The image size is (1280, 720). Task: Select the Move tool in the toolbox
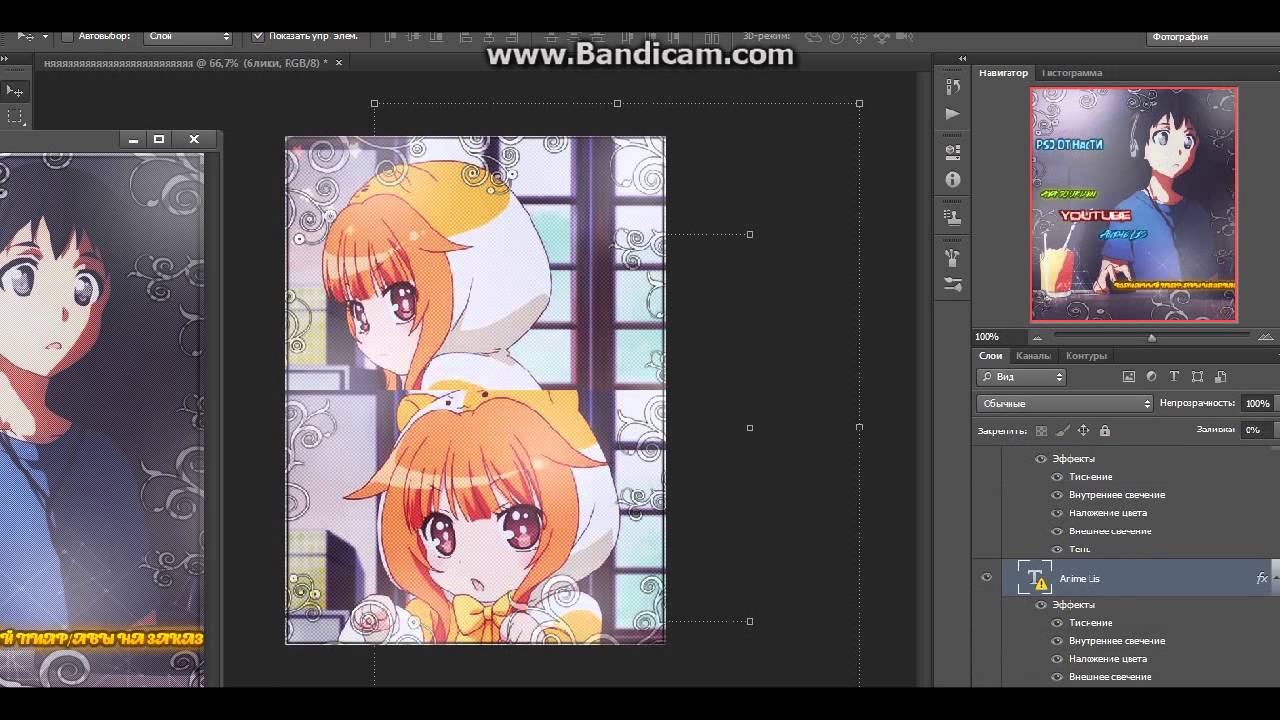point(14,91)
